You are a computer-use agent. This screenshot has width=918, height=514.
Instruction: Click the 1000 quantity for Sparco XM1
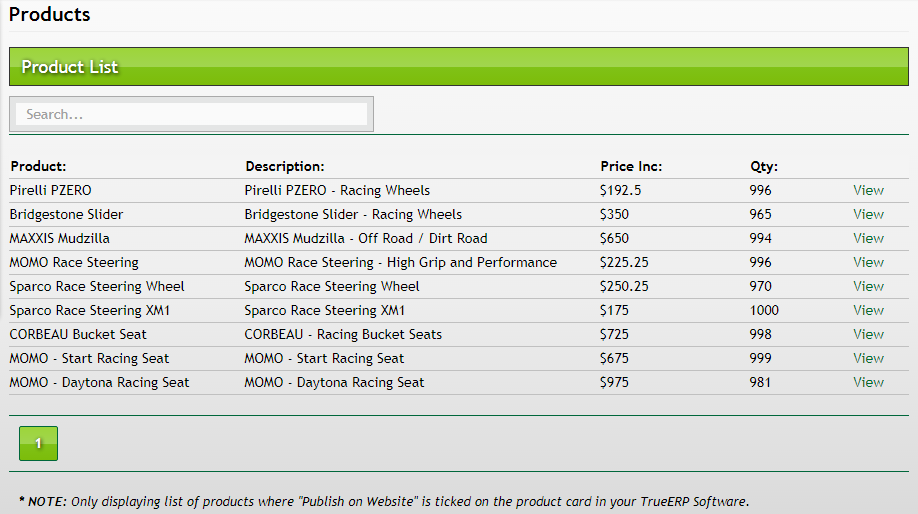point(765,310)
